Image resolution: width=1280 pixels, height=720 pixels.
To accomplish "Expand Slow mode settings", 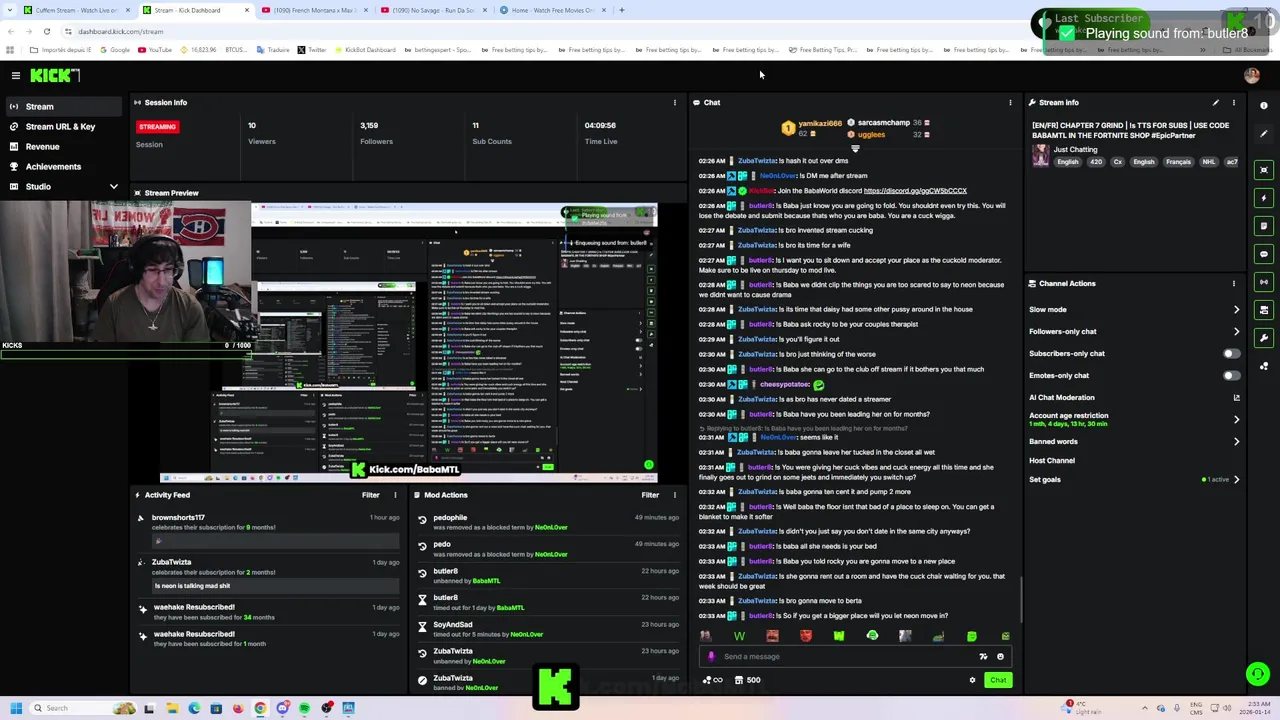I will 1236,309.
